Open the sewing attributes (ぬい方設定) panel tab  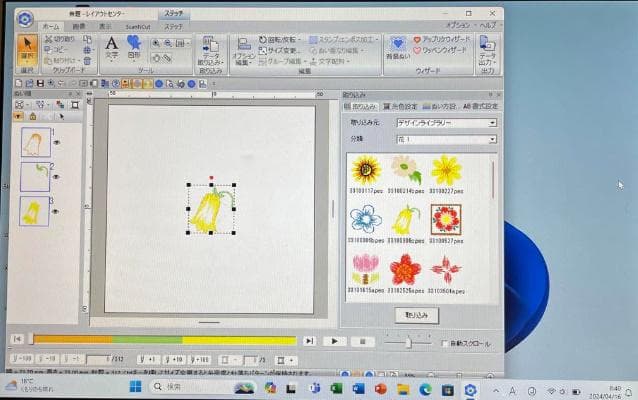coord(439,106)
